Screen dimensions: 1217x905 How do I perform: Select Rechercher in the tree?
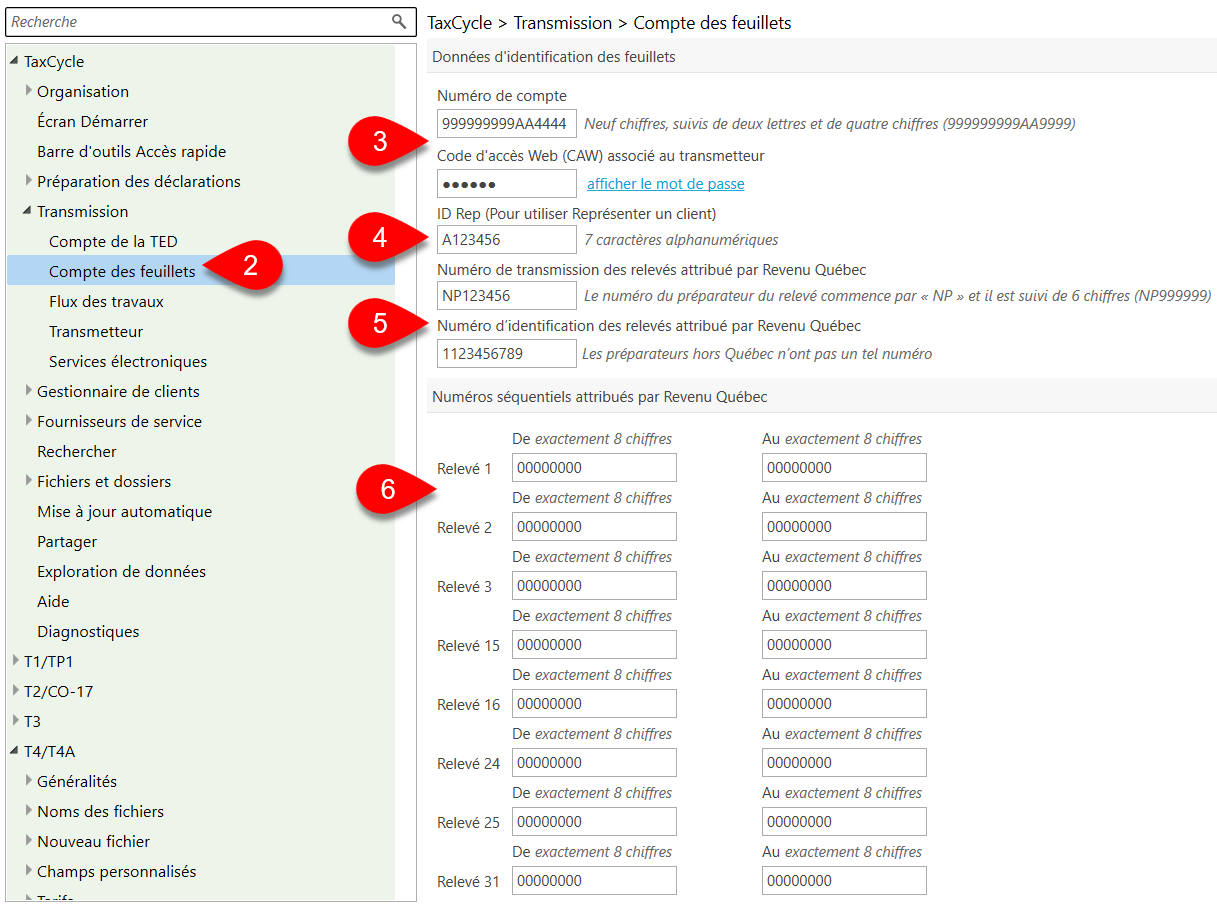click(77, 451)
